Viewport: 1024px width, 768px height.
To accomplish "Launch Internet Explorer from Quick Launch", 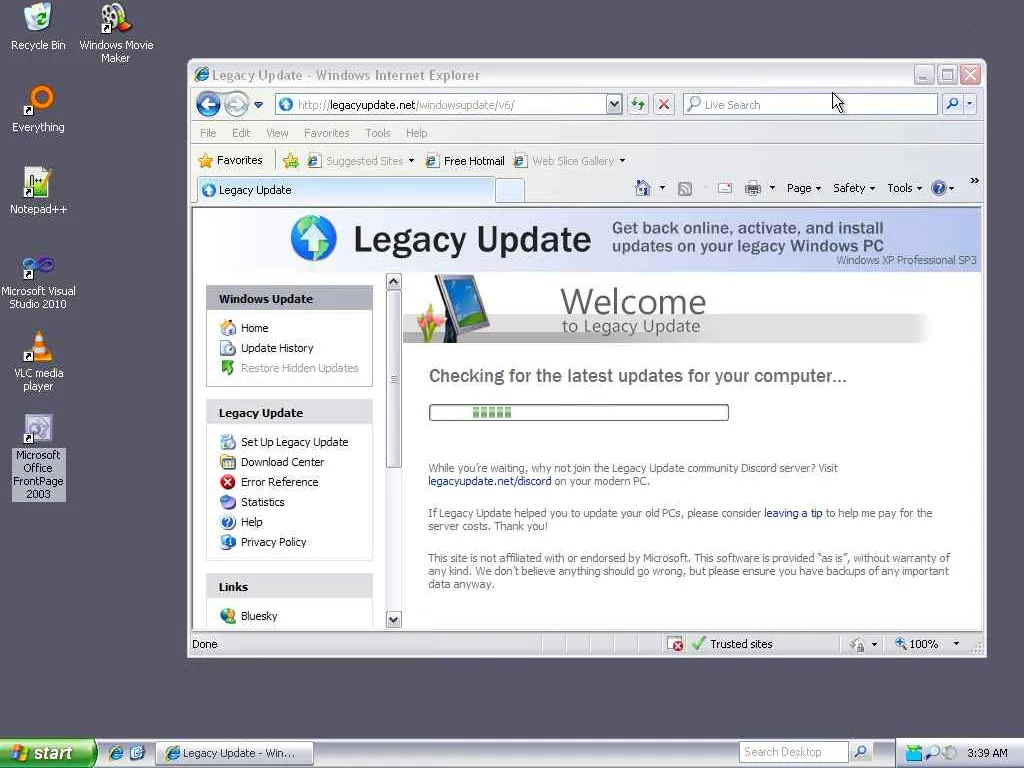I will [x=116, y=753].
